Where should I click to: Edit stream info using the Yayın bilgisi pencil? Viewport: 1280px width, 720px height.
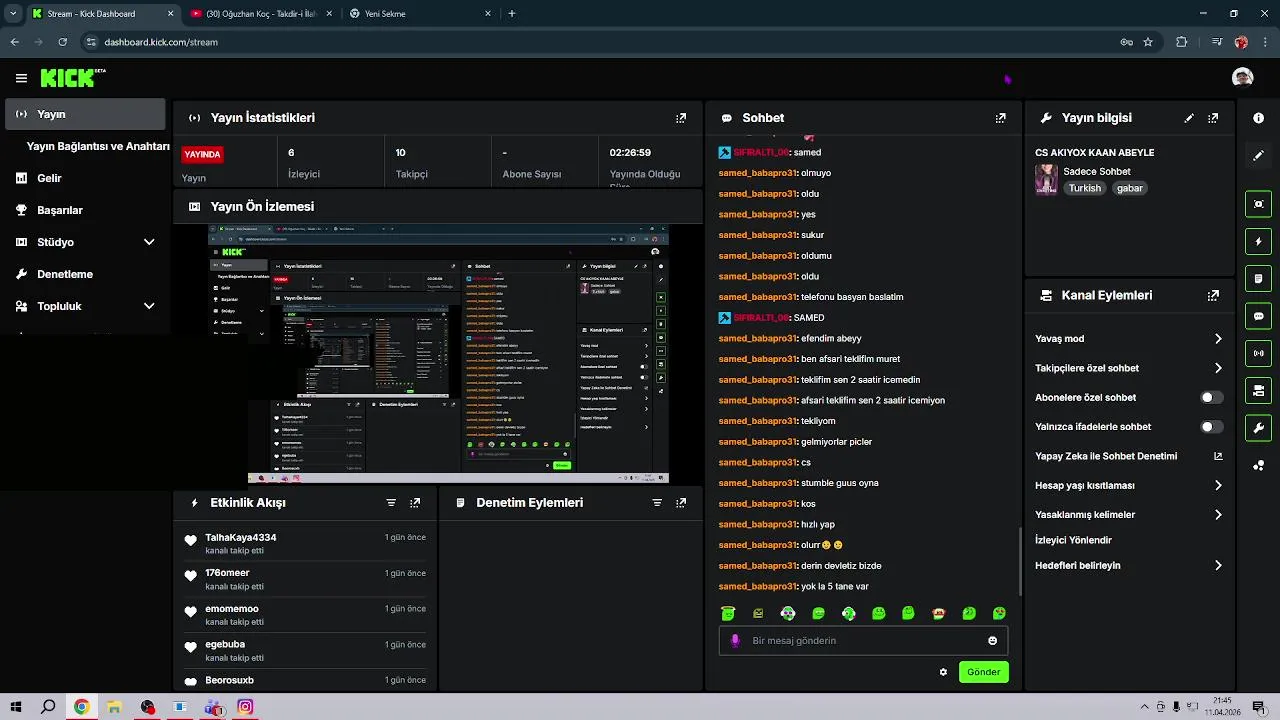pos(1189,118)
